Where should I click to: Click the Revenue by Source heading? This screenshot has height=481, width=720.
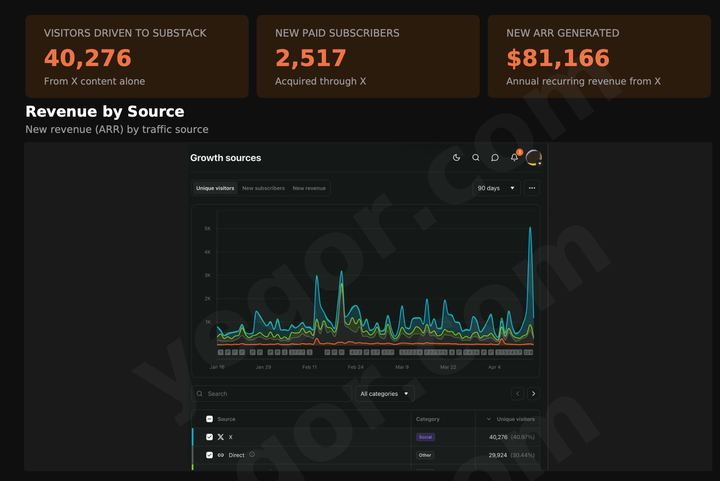click(105, 112)
